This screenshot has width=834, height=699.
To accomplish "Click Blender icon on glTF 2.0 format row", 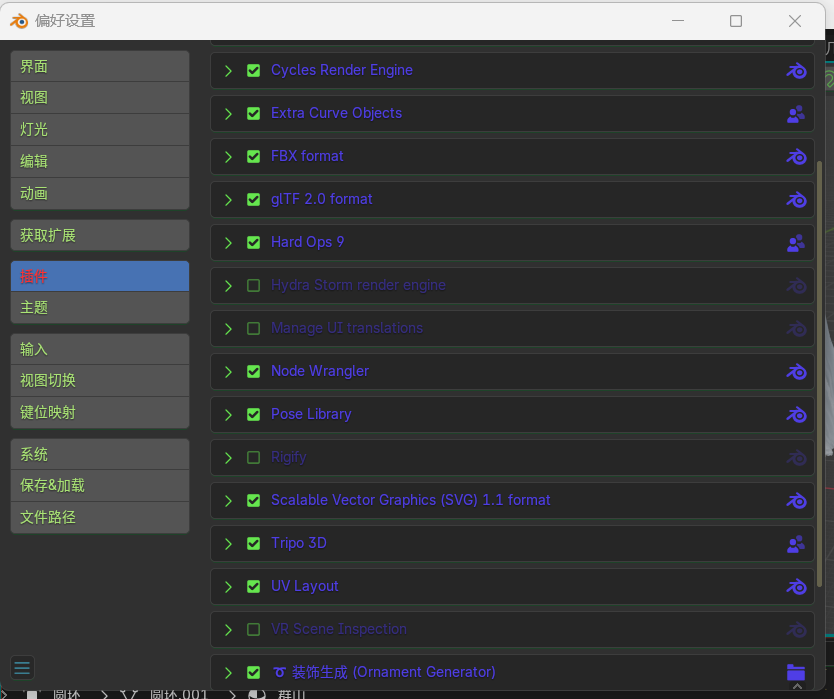I will click(x=796, y=200).
